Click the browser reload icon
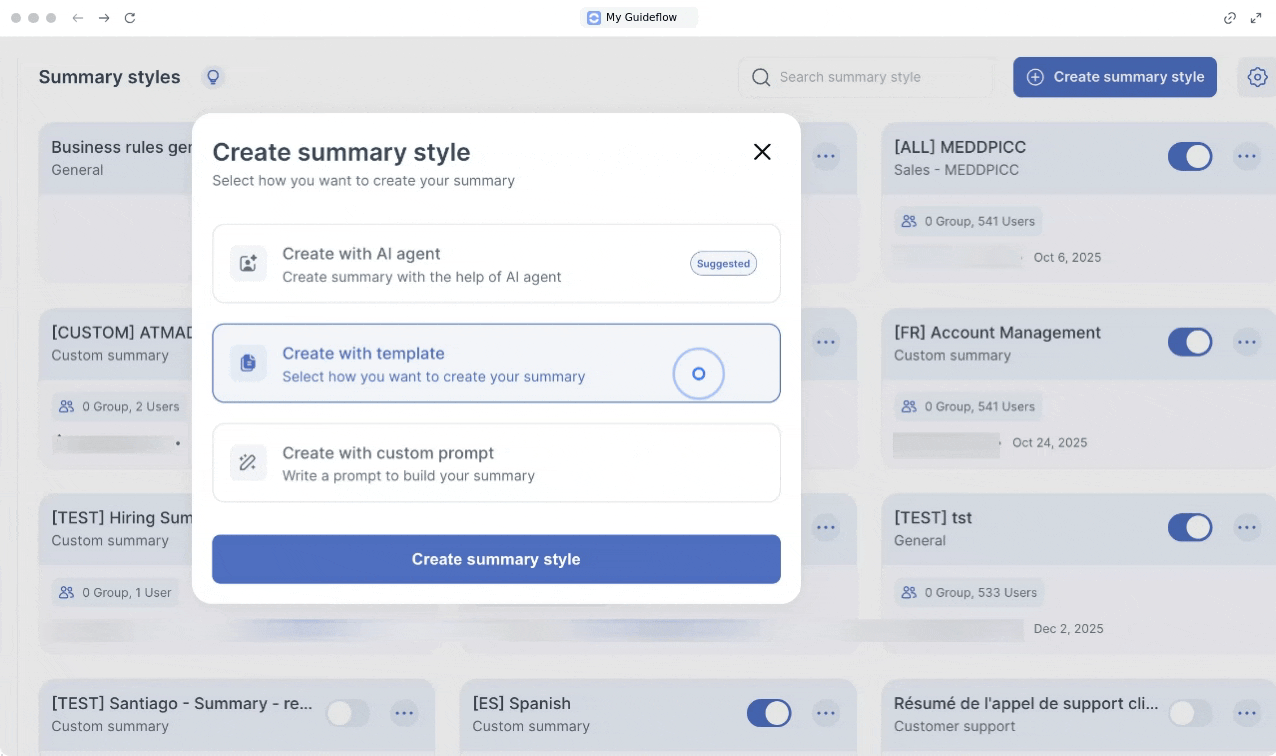The image size is (1276, 756). [x=130, y=18]
